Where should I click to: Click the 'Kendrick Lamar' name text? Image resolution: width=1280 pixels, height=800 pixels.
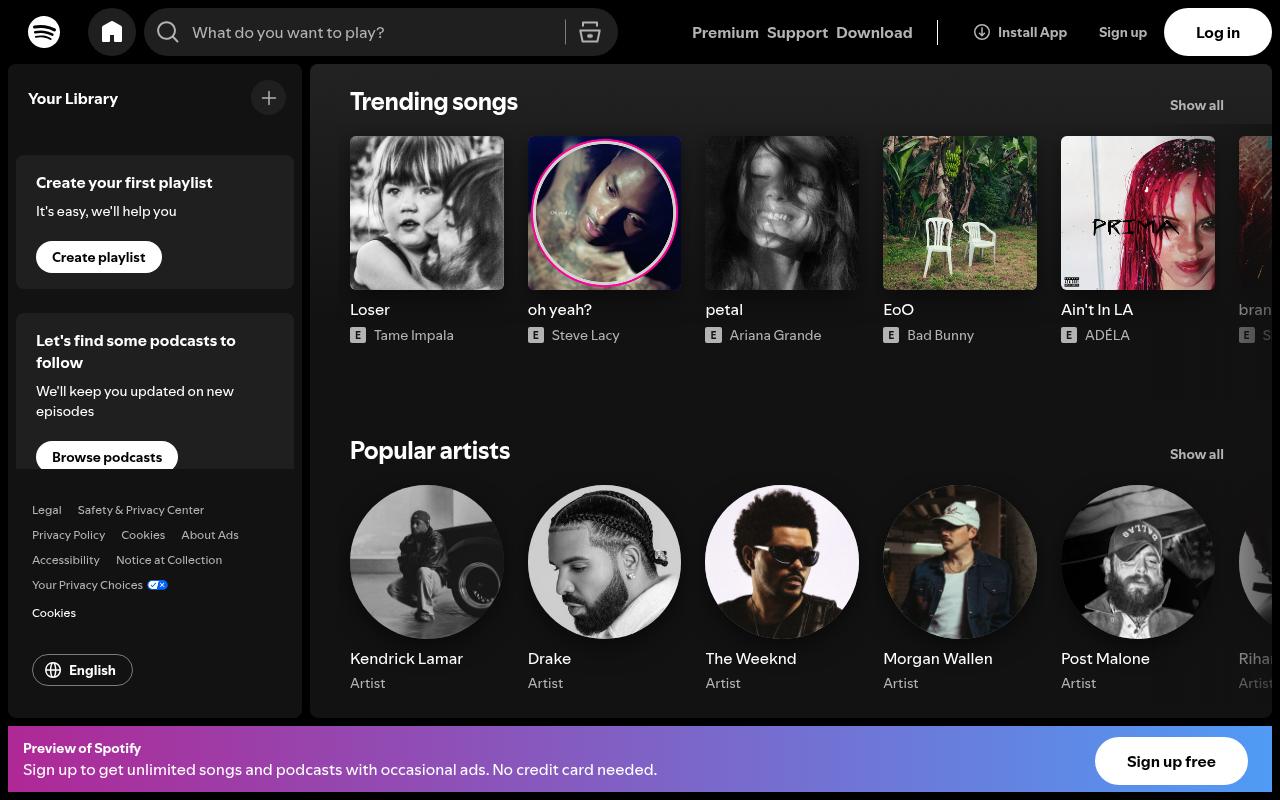click(406, 659)
